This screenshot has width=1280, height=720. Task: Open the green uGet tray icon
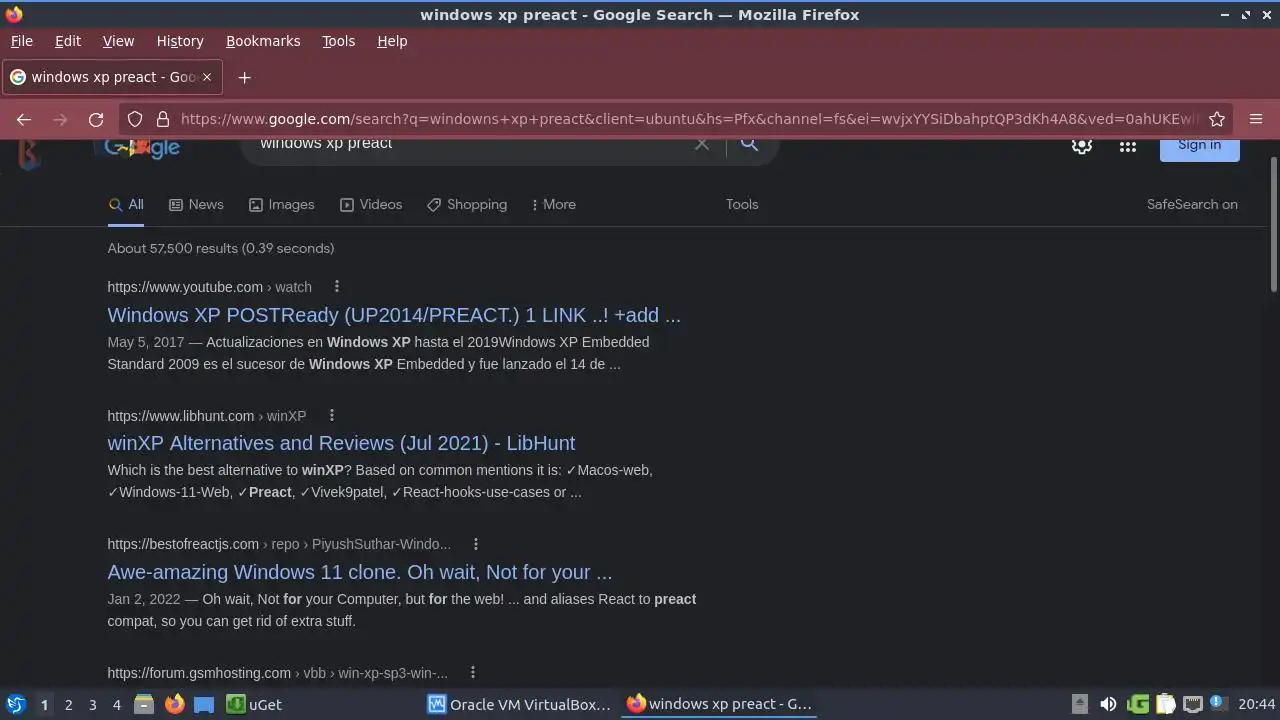(1138, 704)
